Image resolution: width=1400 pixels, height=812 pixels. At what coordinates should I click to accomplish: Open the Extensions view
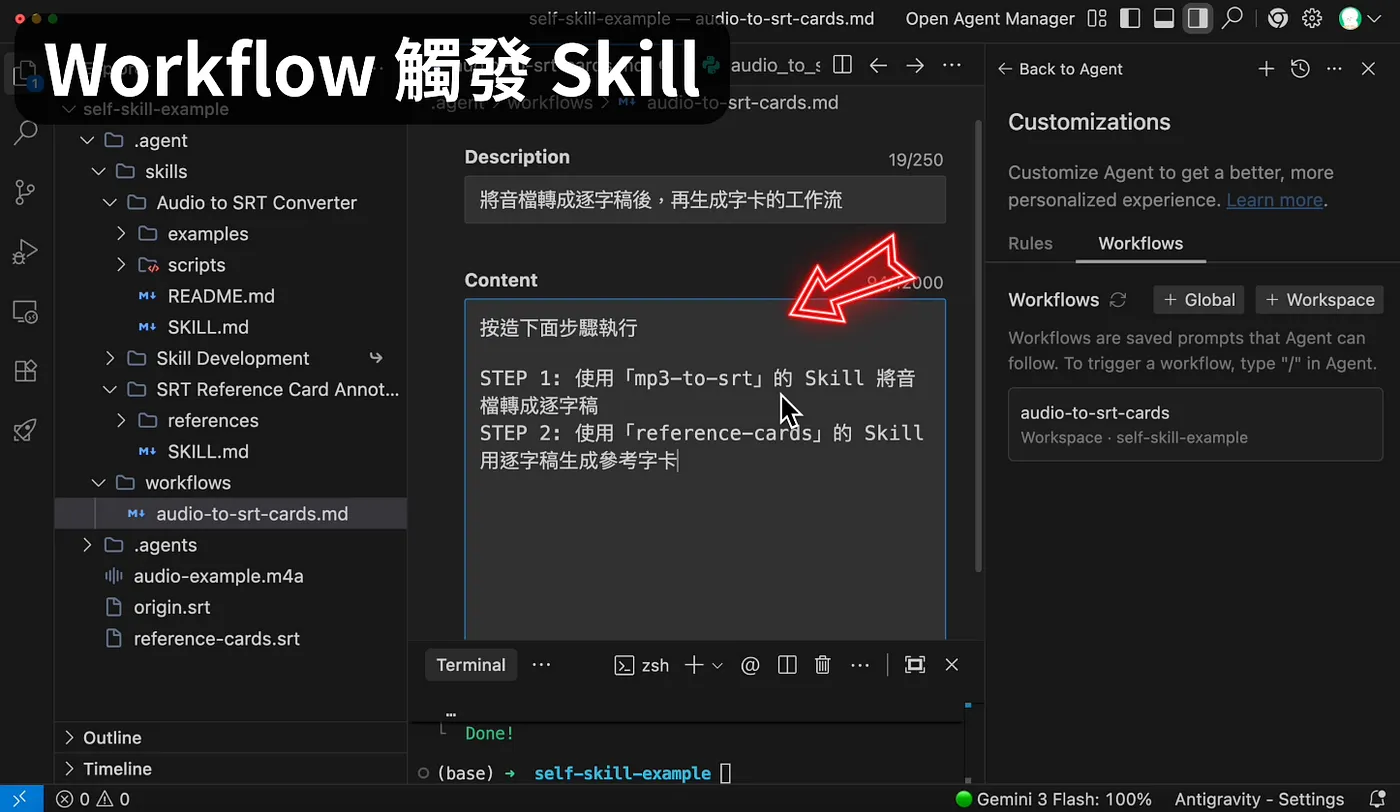pos(26,371)
